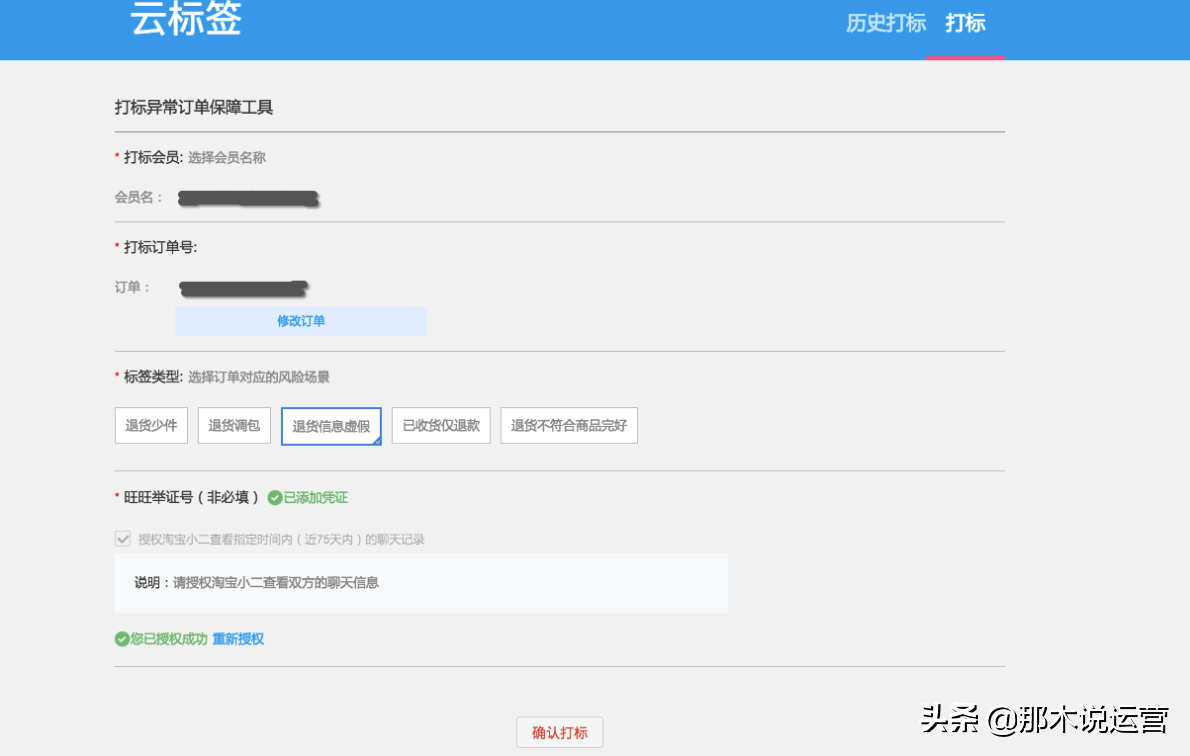Click the green check icon beside 已添加凭证
The width and height of the screenshot is (1190, 756).
point(275,498)
